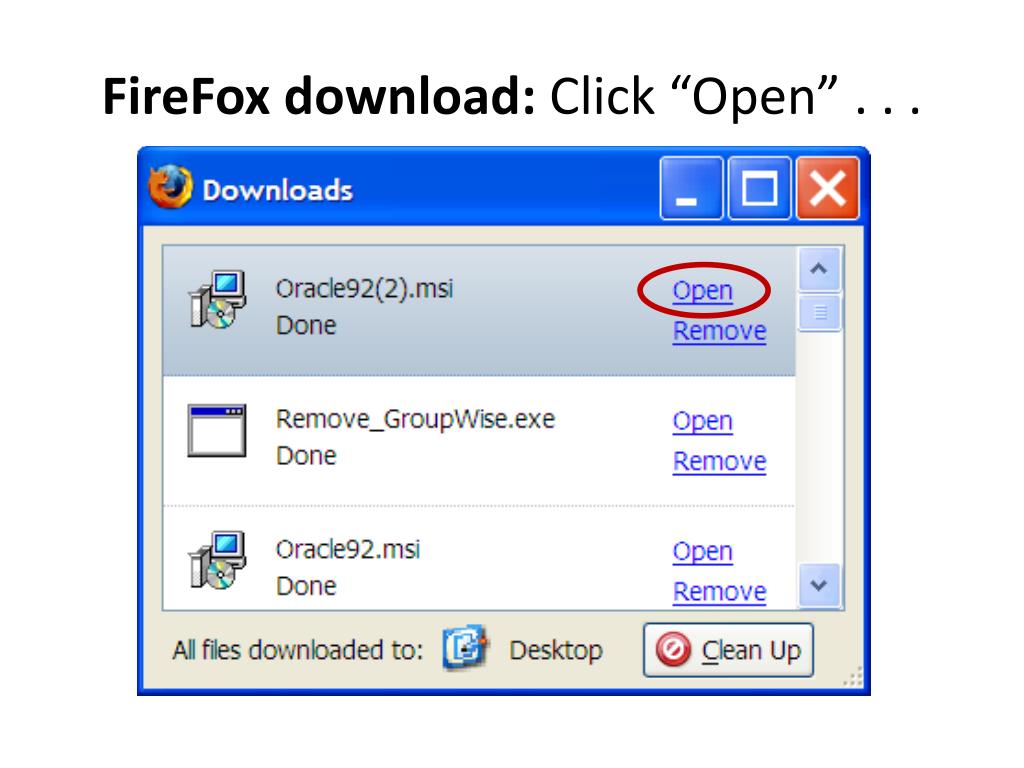Screen dimensions: 1024x768
Task: Click the Desktop download location label
Action: point(556,650)
